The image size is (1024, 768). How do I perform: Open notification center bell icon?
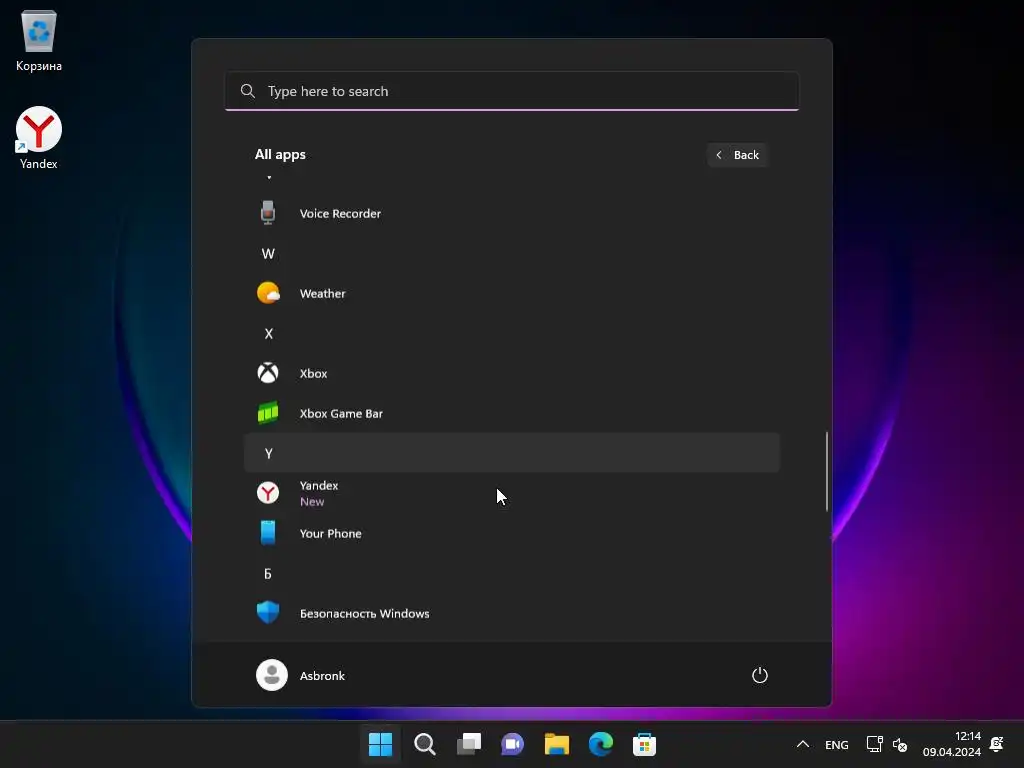pos(997,744)
